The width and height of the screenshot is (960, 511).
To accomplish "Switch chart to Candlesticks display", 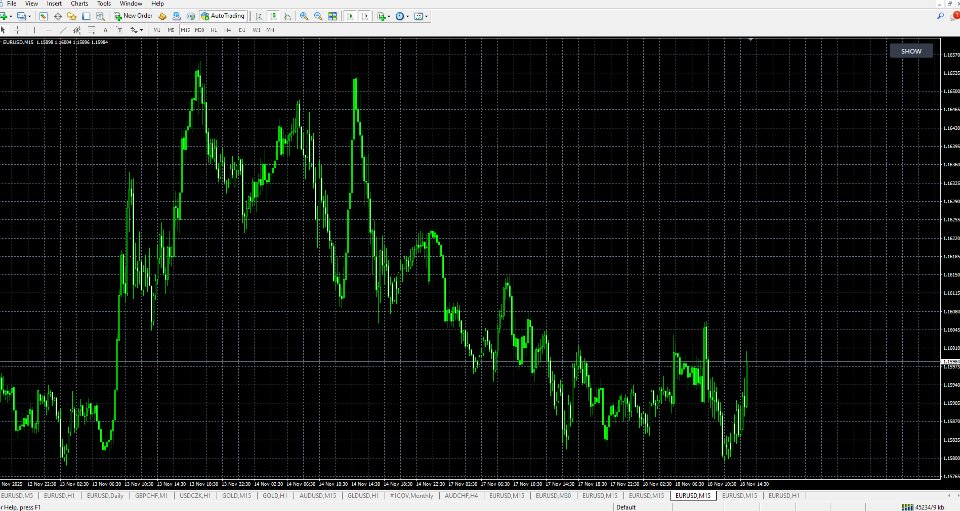I will pyautogui.click(x=274, y=16).
